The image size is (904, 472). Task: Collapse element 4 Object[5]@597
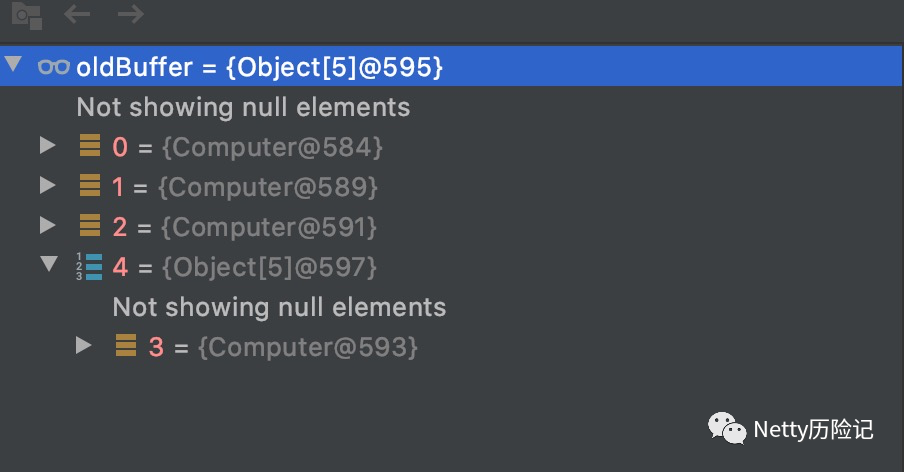click(48, 266)
